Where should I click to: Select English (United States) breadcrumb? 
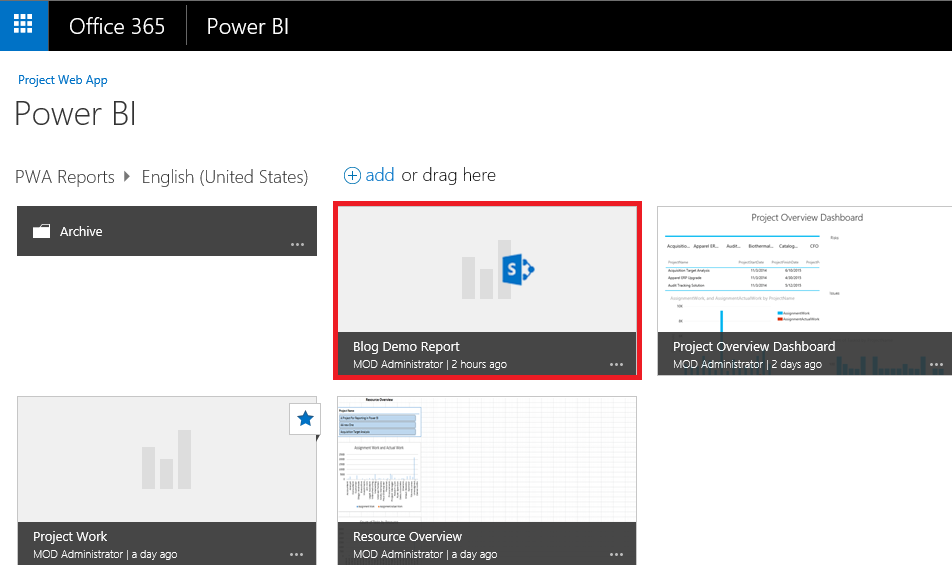(x=225, y=177)
